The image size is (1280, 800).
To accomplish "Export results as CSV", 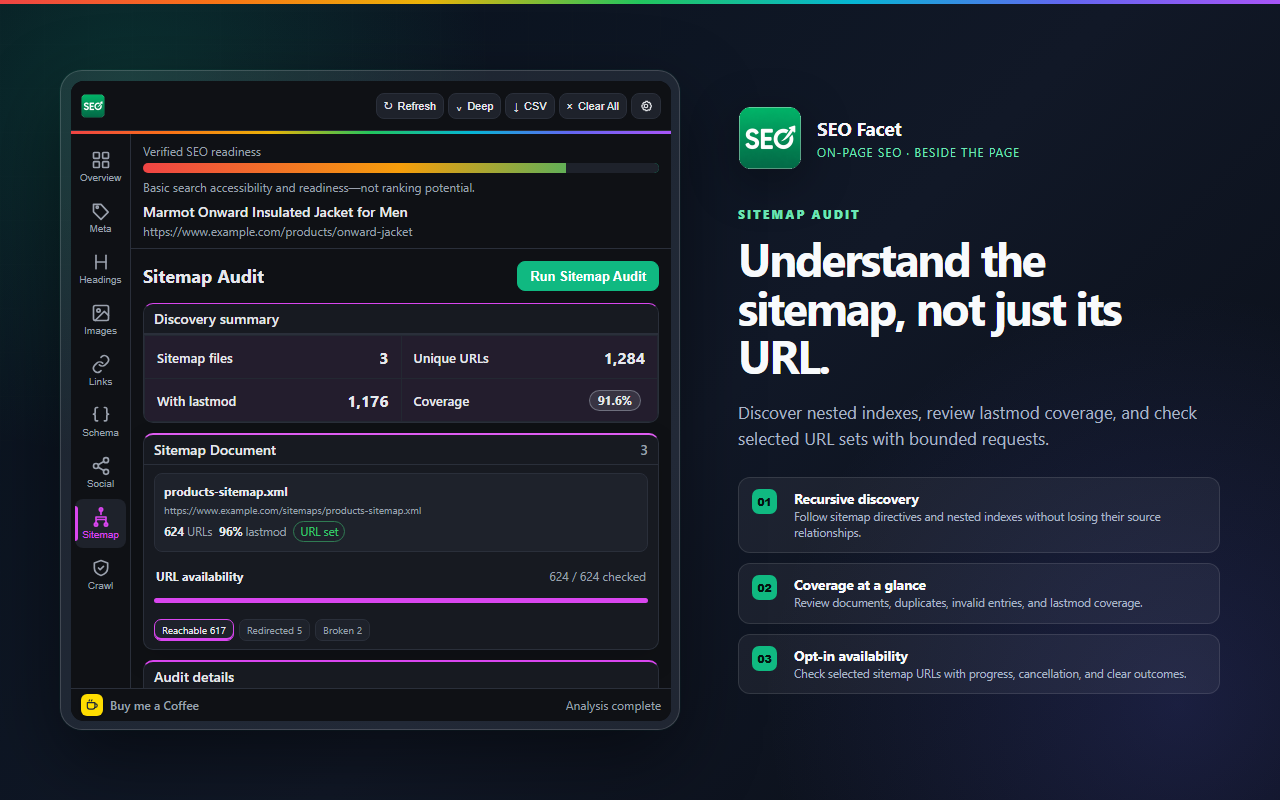I will click(530, 106).
